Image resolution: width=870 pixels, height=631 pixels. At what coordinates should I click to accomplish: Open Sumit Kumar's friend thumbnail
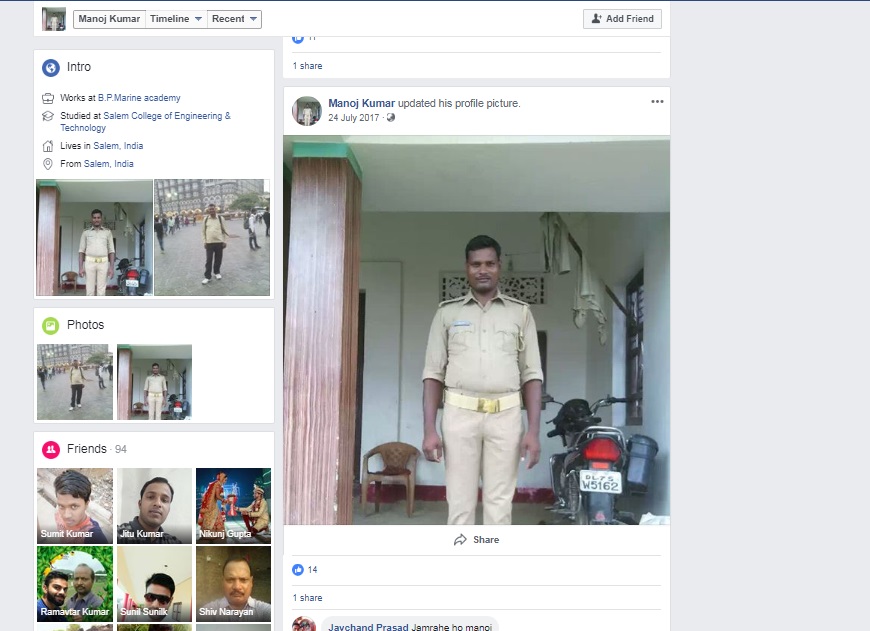click(75, 505)
